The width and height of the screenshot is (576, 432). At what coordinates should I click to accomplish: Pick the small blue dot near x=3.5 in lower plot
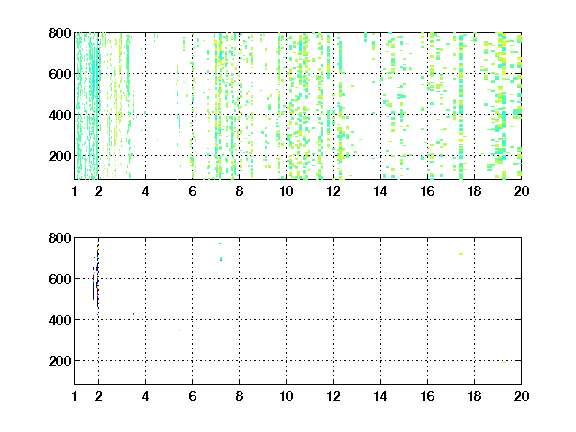click(133, 314)
